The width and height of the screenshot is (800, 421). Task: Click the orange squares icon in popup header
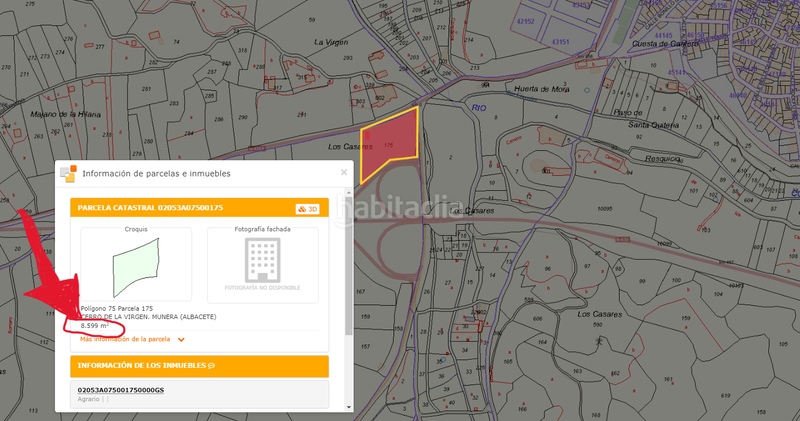click(68, 173)
